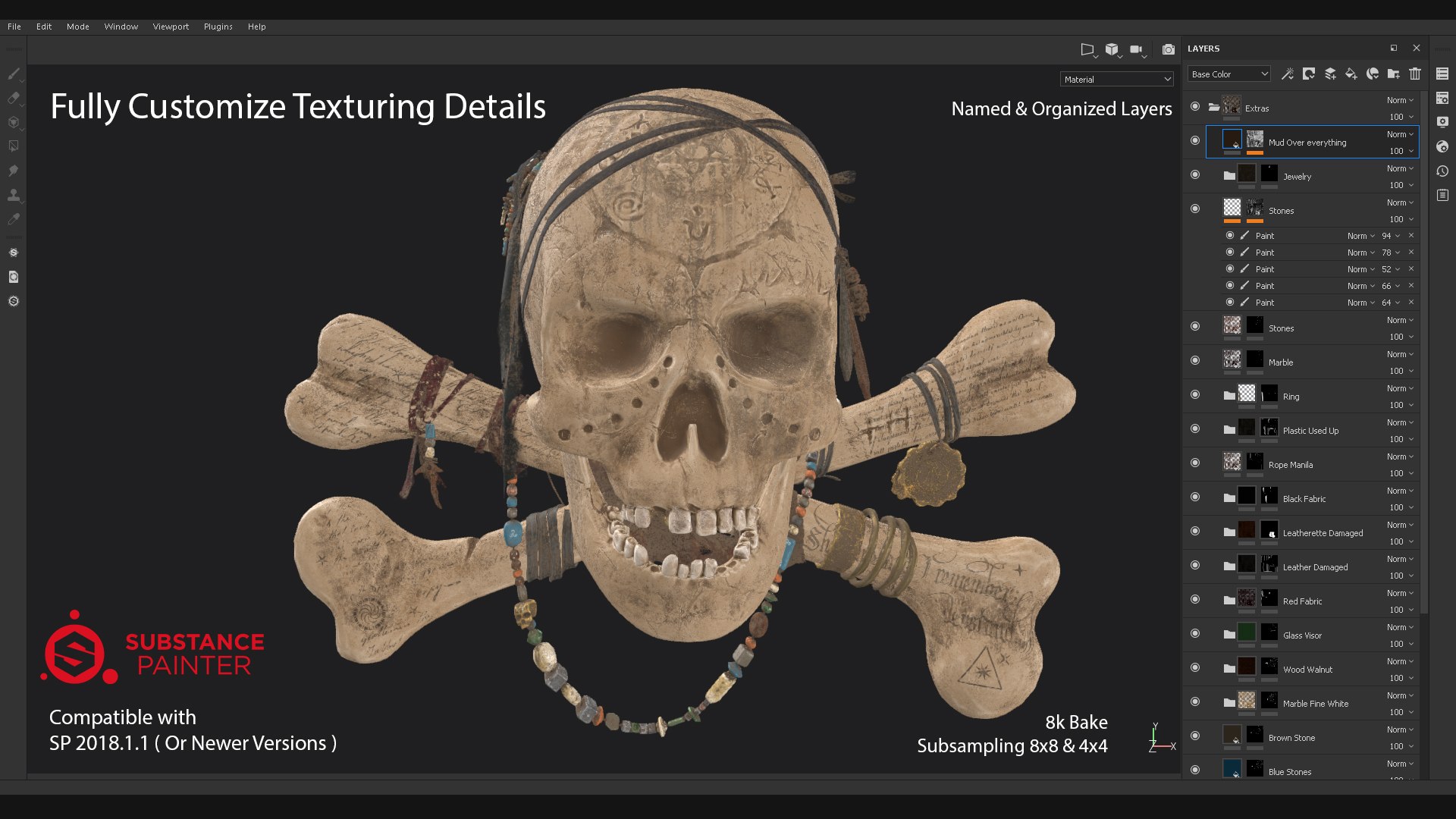Viewport: 1456px width, 819px height.
Task: Open the File menu
Action: pyautogui.click(x=14, y=27)
